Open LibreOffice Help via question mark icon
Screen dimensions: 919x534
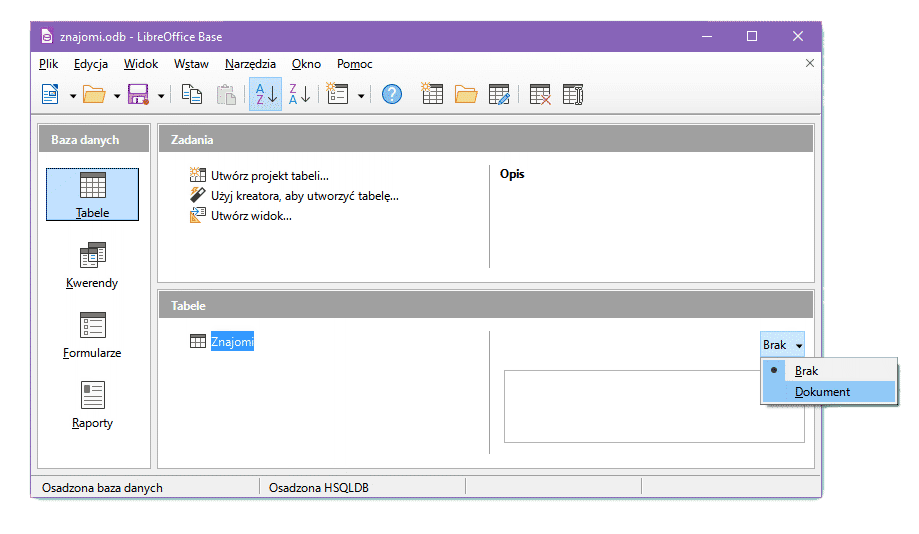pos(392,94)
